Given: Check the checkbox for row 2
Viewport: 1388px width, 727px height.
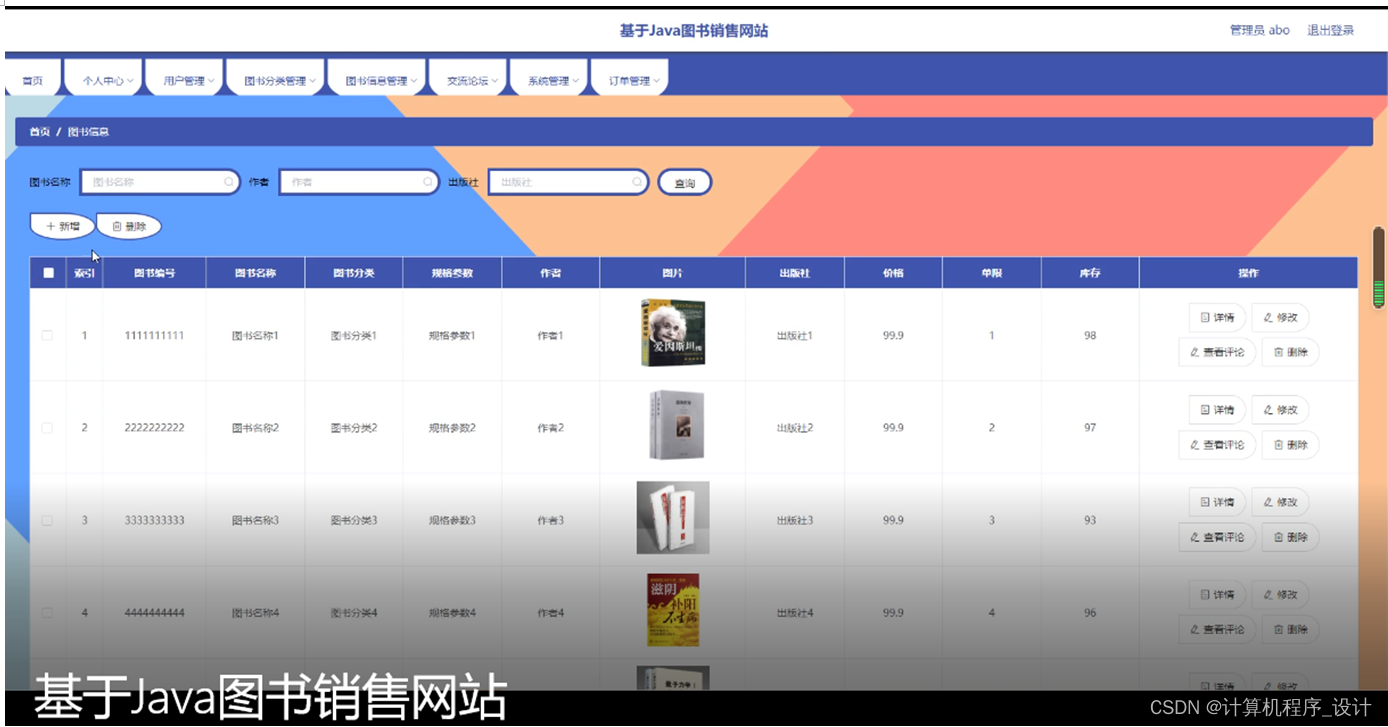Looking at the screenshot, I should (46, 427).
